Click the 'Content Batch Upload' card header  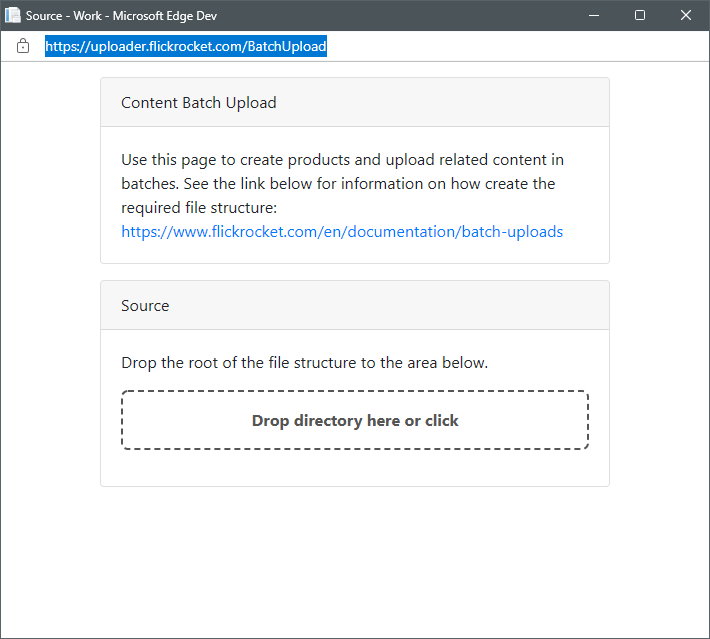click(199, 103)
